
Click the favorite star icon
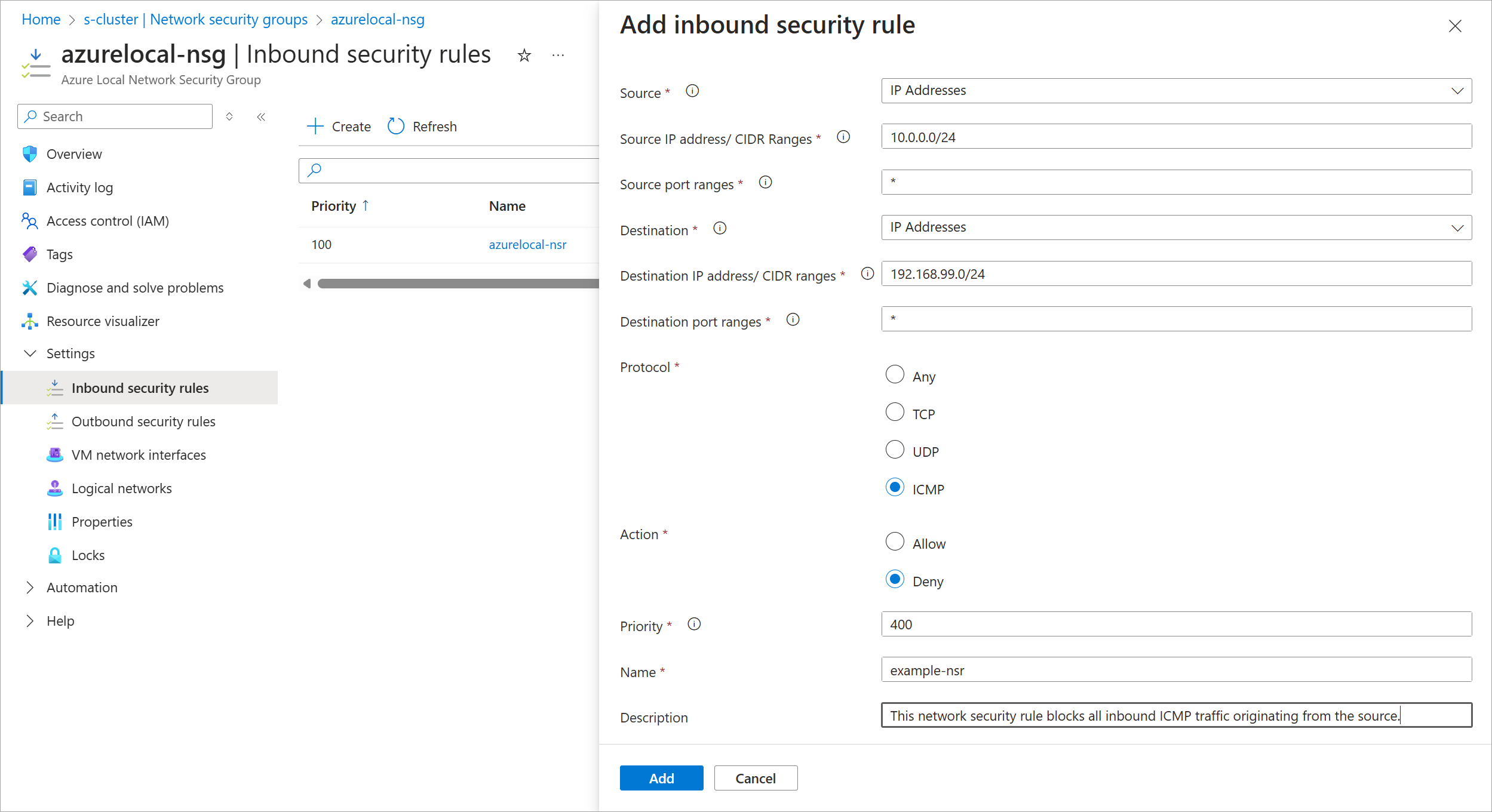pyautogui.click(x=524, y=56)
